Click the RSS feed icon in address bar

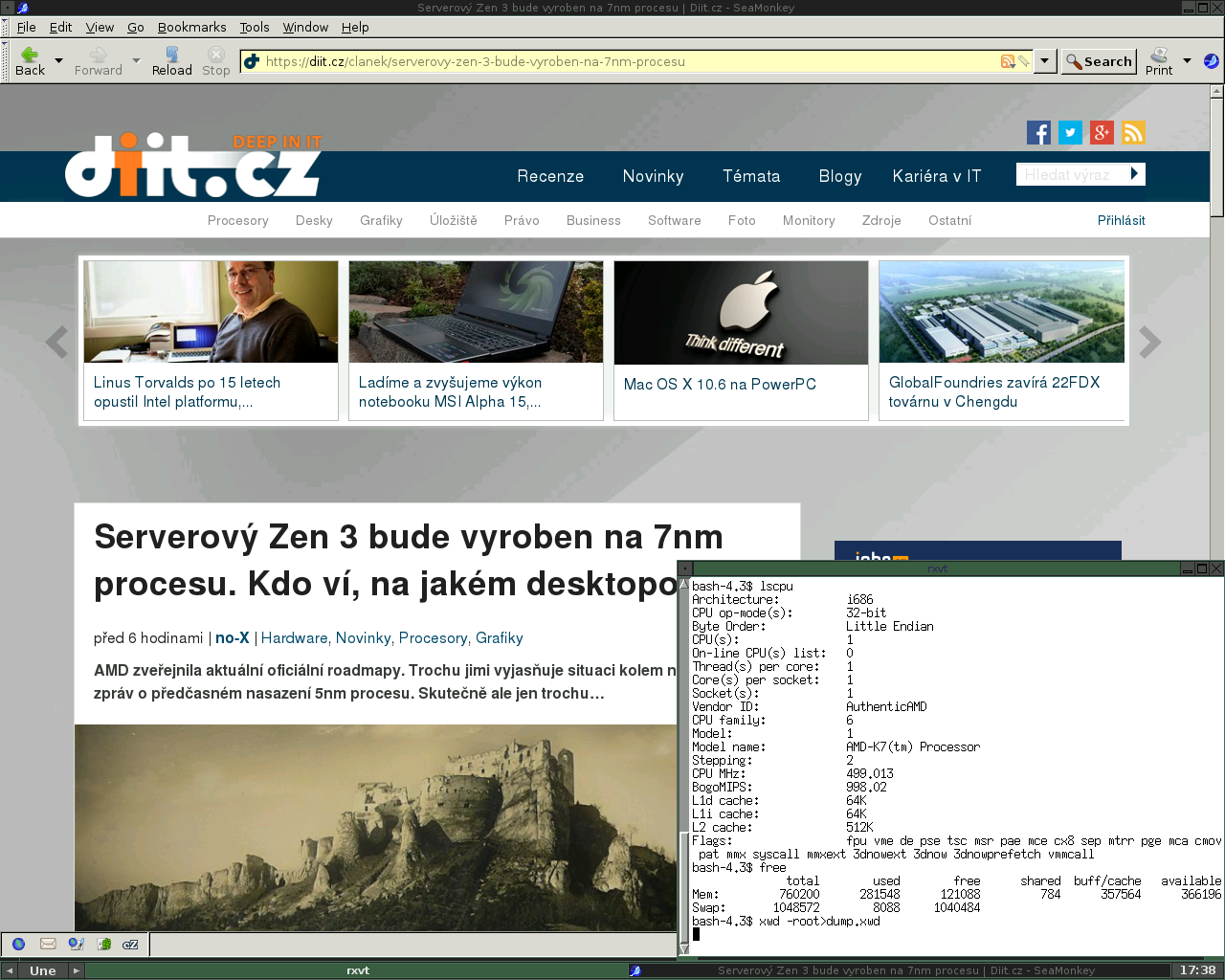(x=1007, y=61)
